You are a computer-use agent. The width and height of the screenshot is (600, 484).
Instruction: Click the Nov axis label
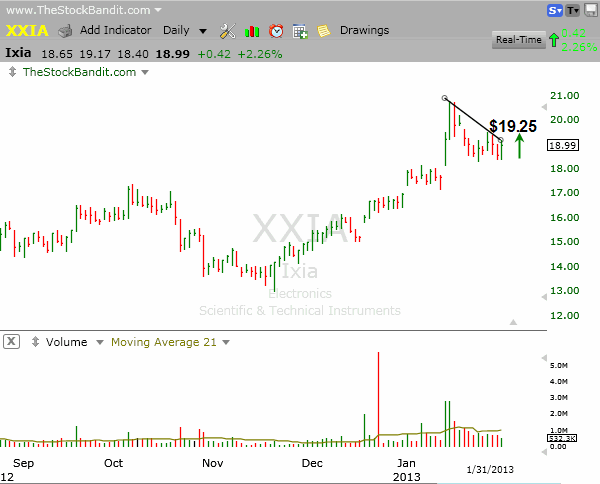[212, 463]
